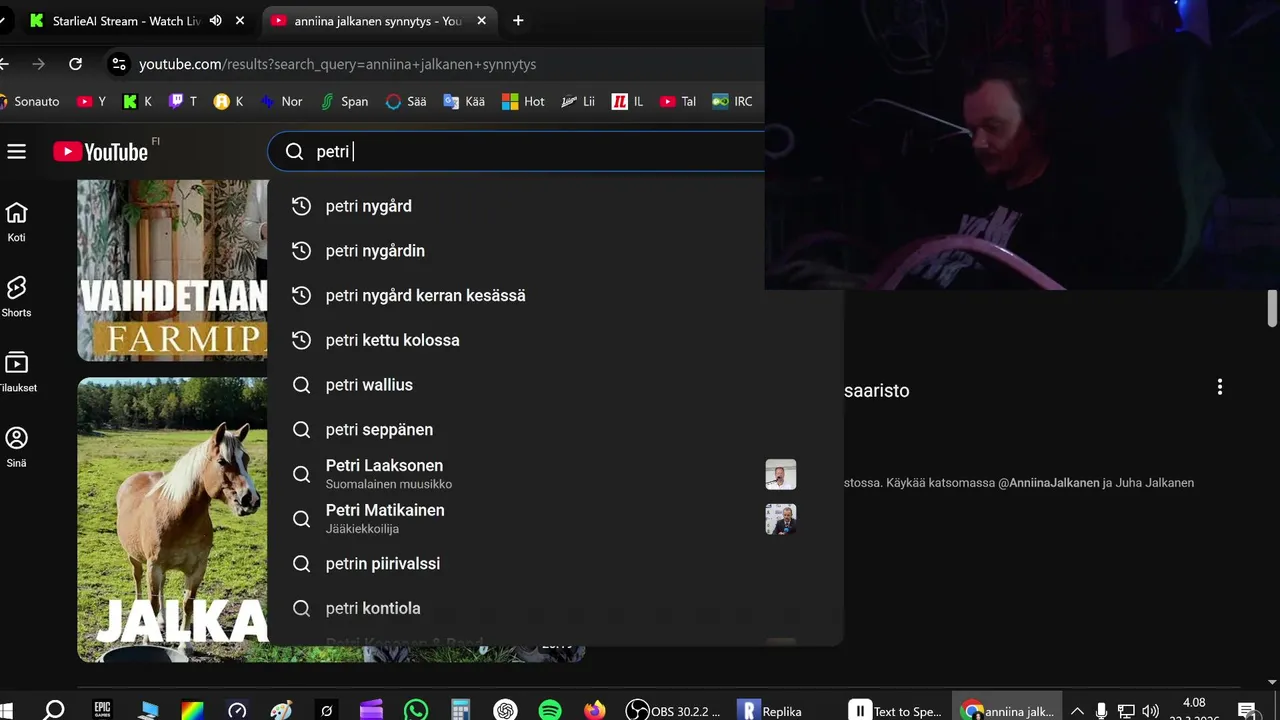The width and height of the screenshot is (1280, 720).
Task: Open the YouTube guide hamburger menu
Action: point(16,151)
